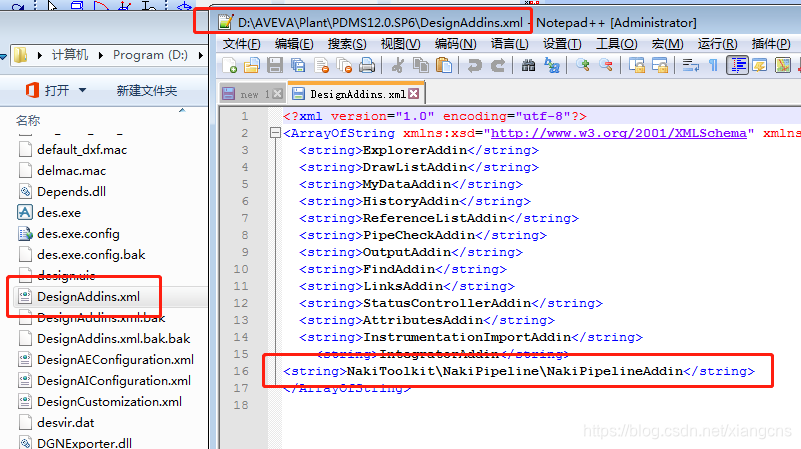Viewport: 801px width, 449px height.
Task: Click the Print toolbar icon
Action: click(x=367, y=66)
